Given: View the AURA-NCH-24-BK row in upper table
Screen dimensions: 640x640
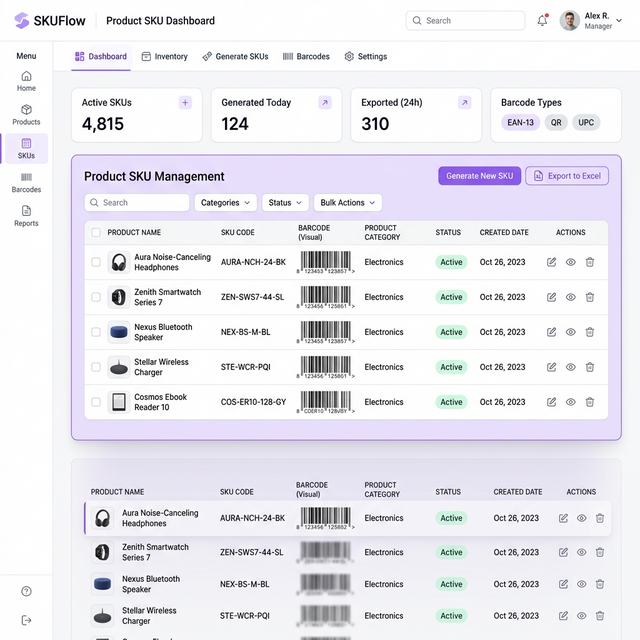Looking at the screenshot, I should (571, 262).
